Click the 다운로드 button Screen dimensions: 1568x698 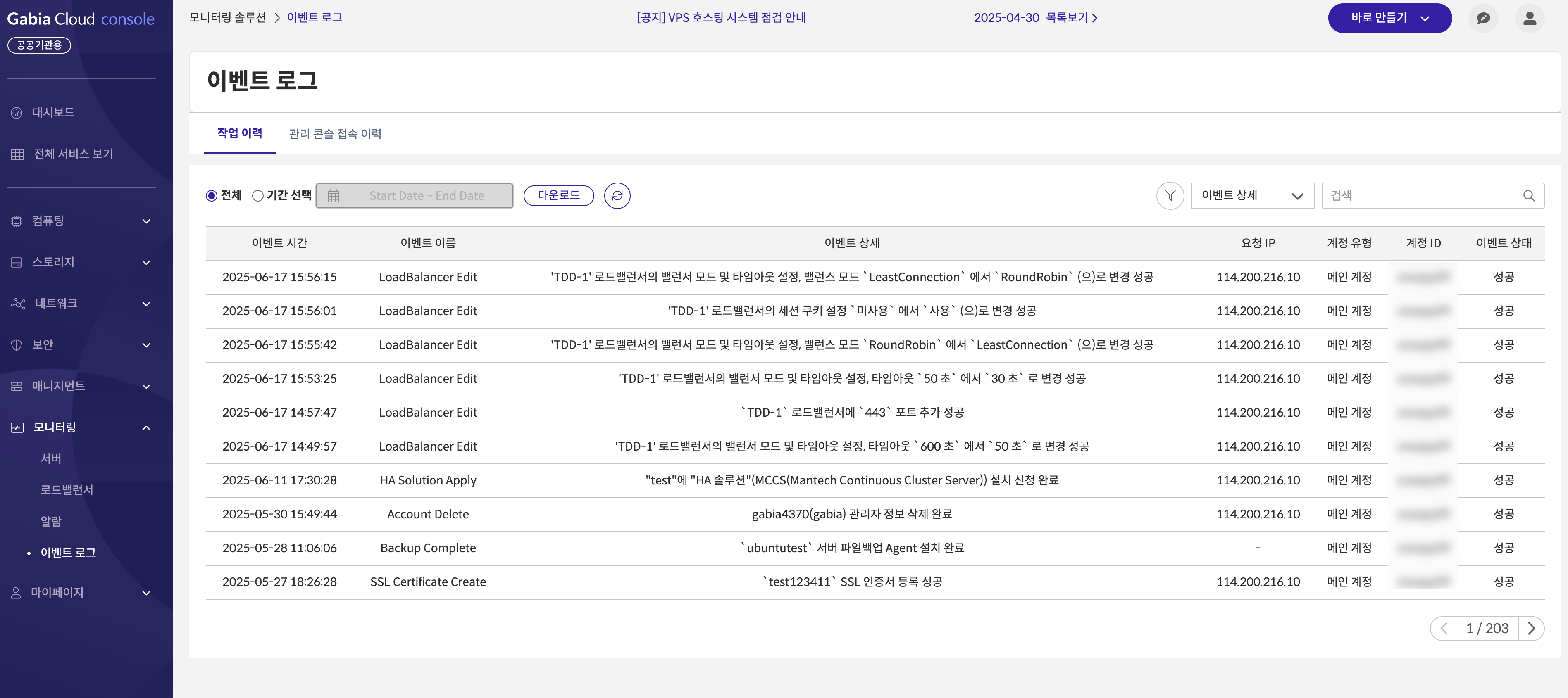(558, 195)
